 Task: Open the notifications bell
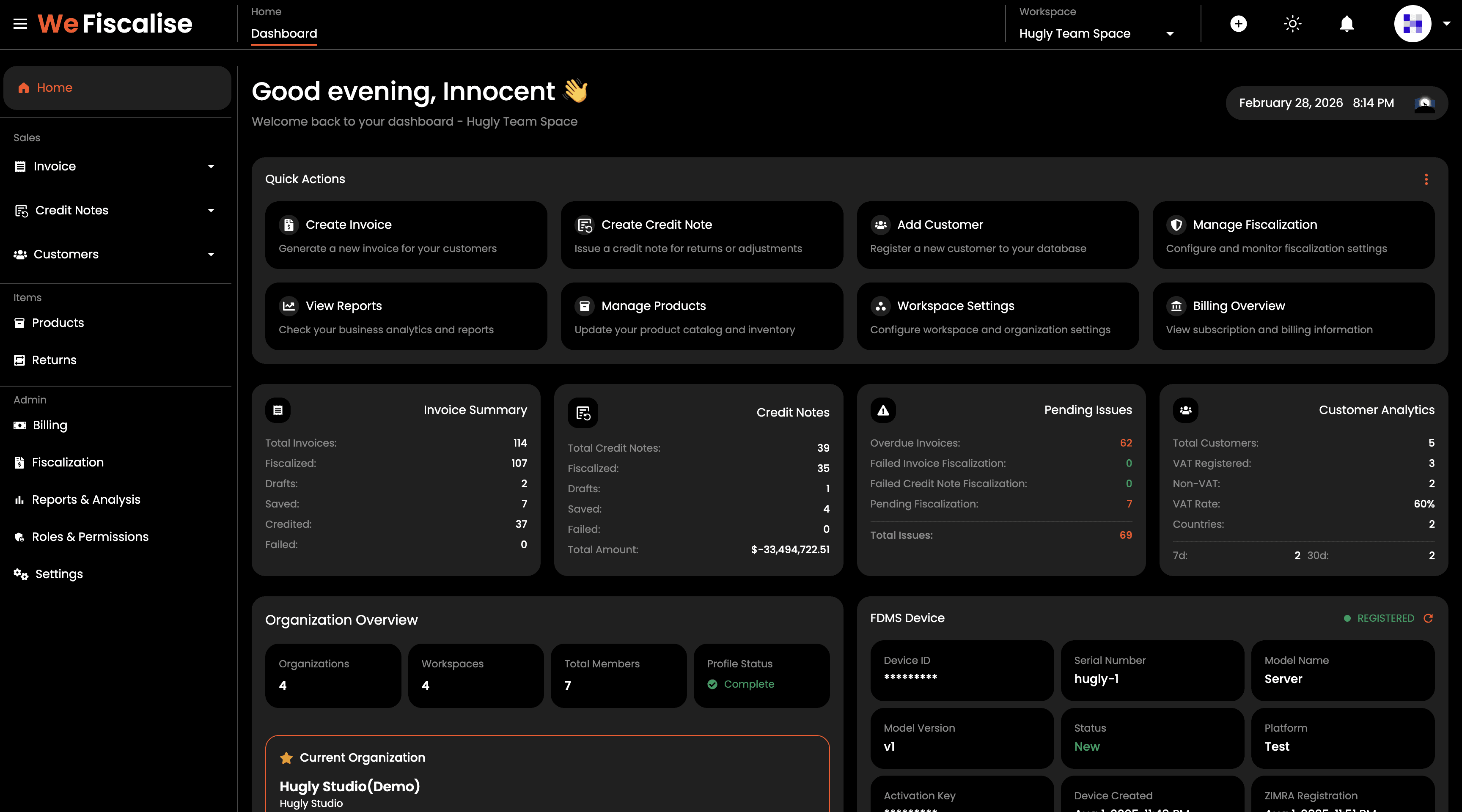(x=1346, y=24)
